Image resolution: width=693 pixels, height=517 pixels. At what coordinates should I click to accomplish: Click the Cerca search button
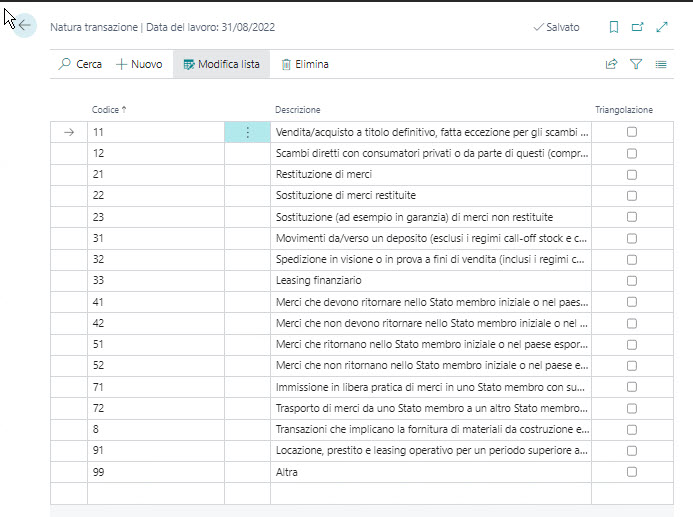tap(80, 64)
